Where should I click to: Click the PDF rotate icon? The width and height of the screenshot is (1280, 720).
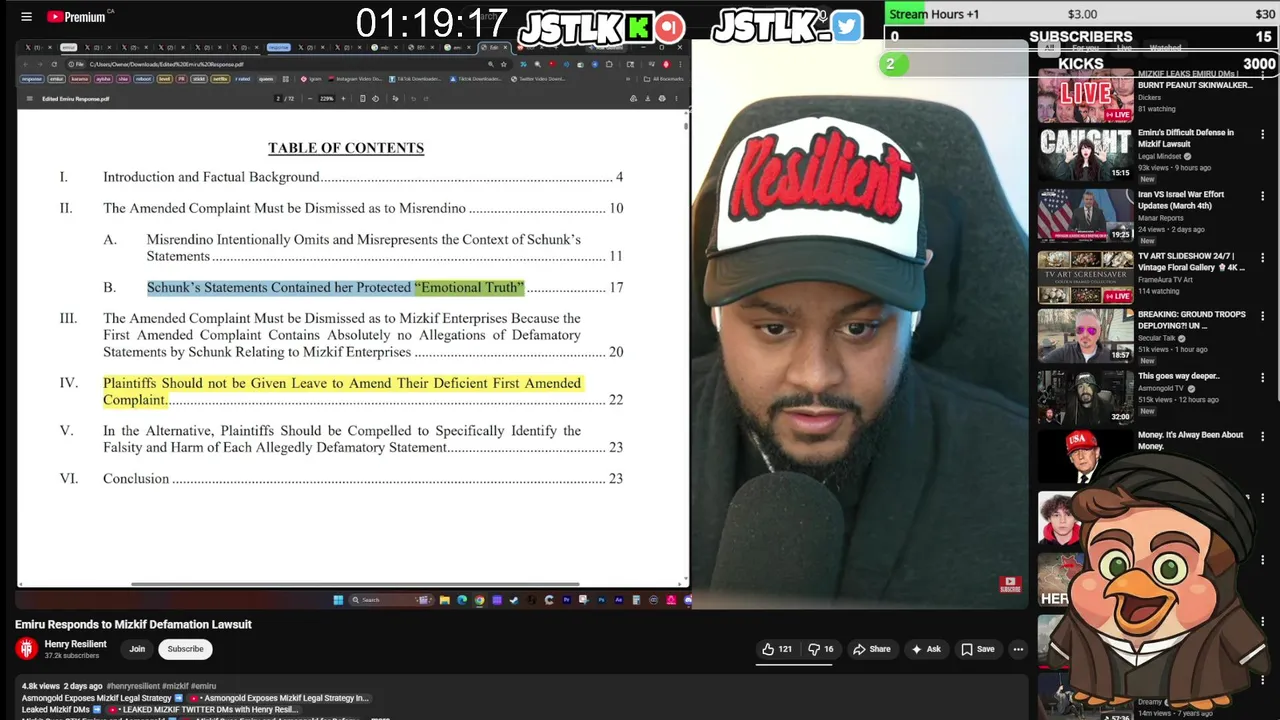(376, 98)
